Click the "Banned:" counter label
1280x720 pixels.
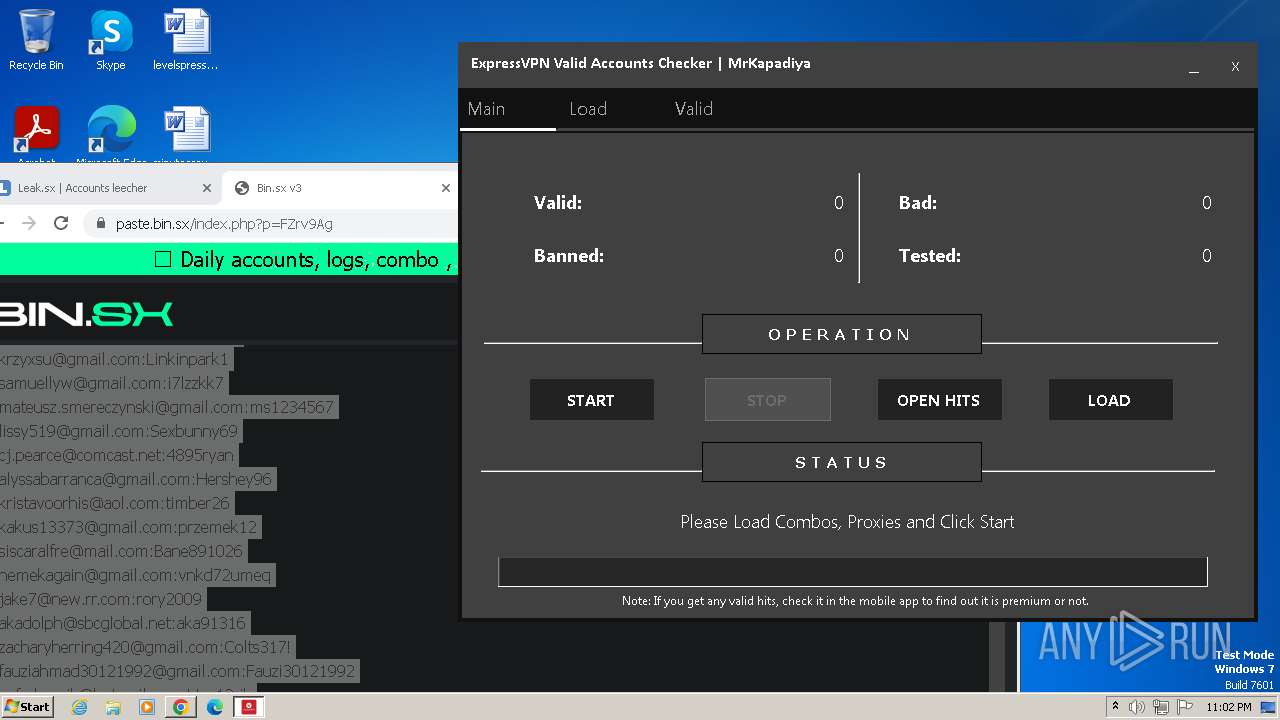[569, 256]
